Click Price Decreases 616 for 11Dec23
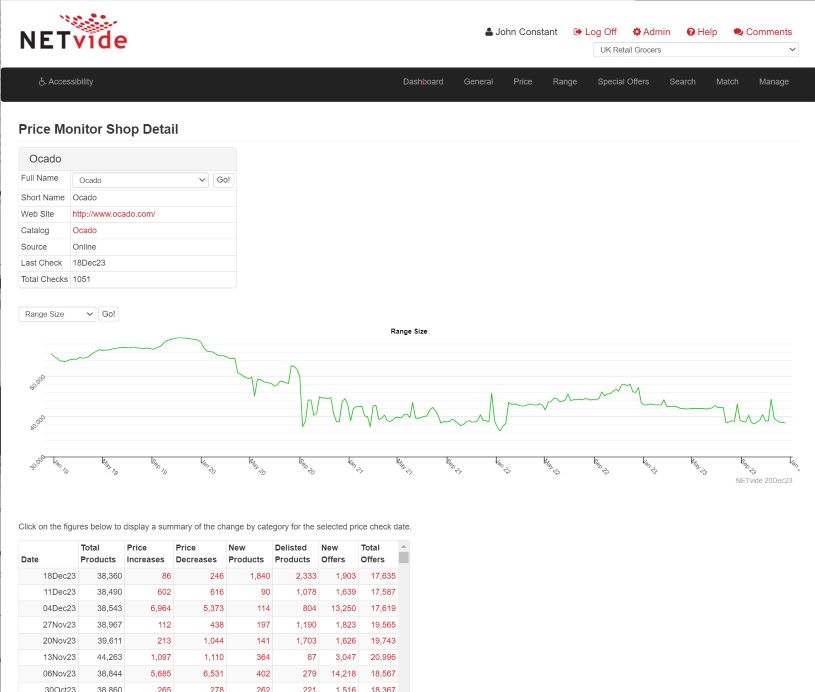Image resolution: width=815 pixels, height=692 pixels. pyautogui.click(x=217, y=592)
